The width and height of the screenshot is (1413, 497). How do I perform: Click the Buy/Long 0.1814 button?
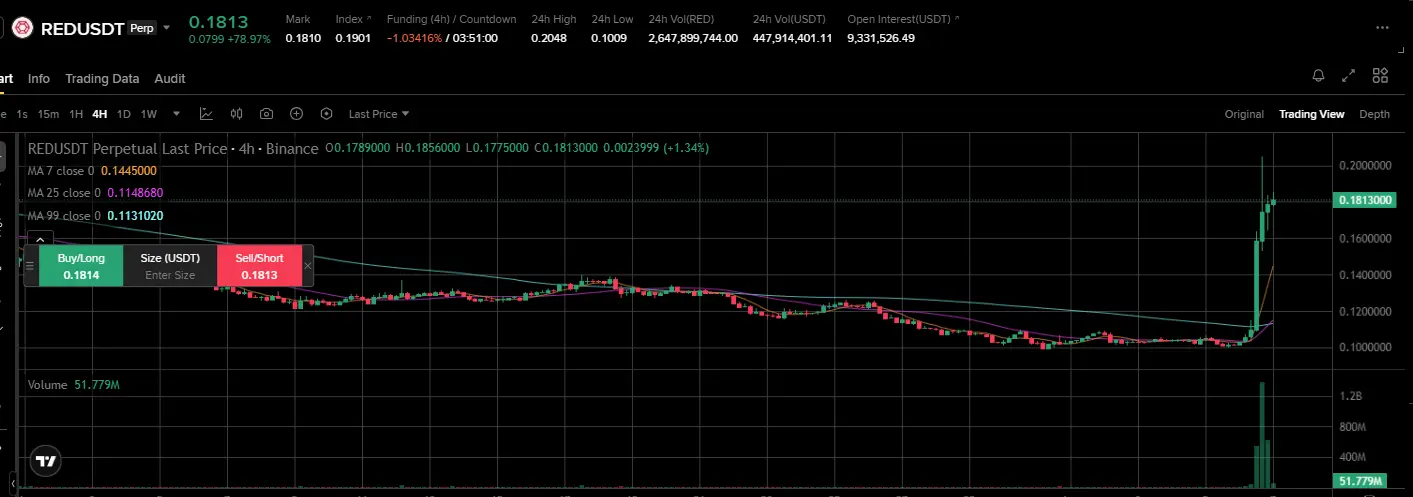(x=81, y=266)
